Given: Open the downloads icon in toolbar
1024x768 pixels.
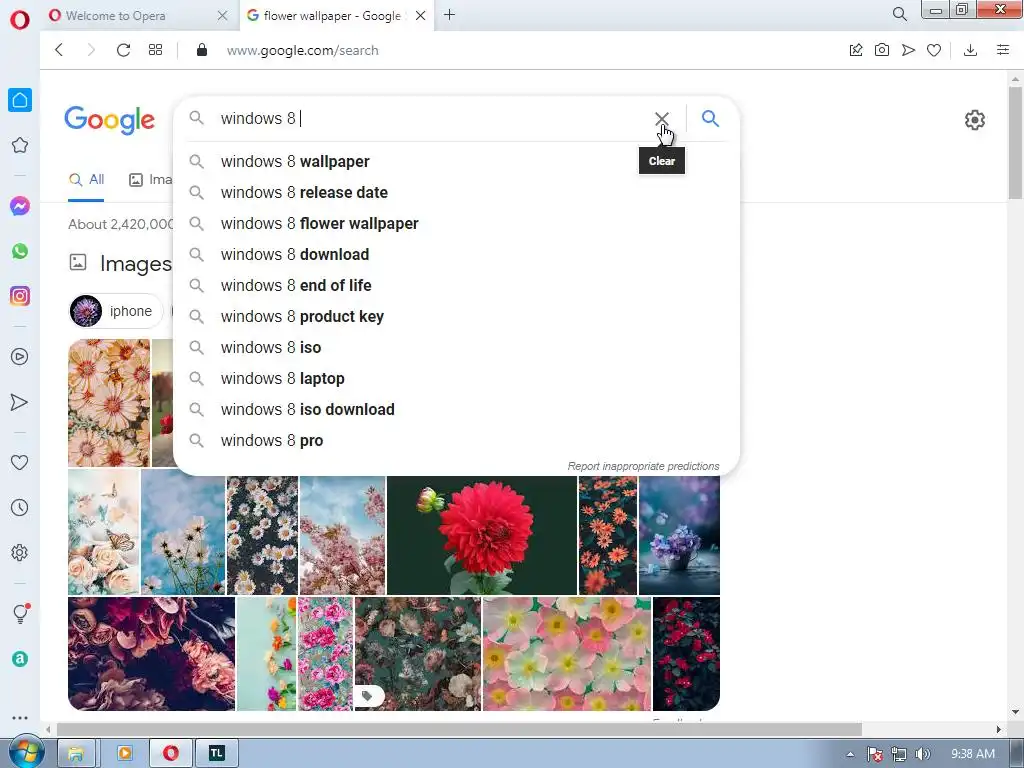Looking at the screenshot, I should pos(970,50).
